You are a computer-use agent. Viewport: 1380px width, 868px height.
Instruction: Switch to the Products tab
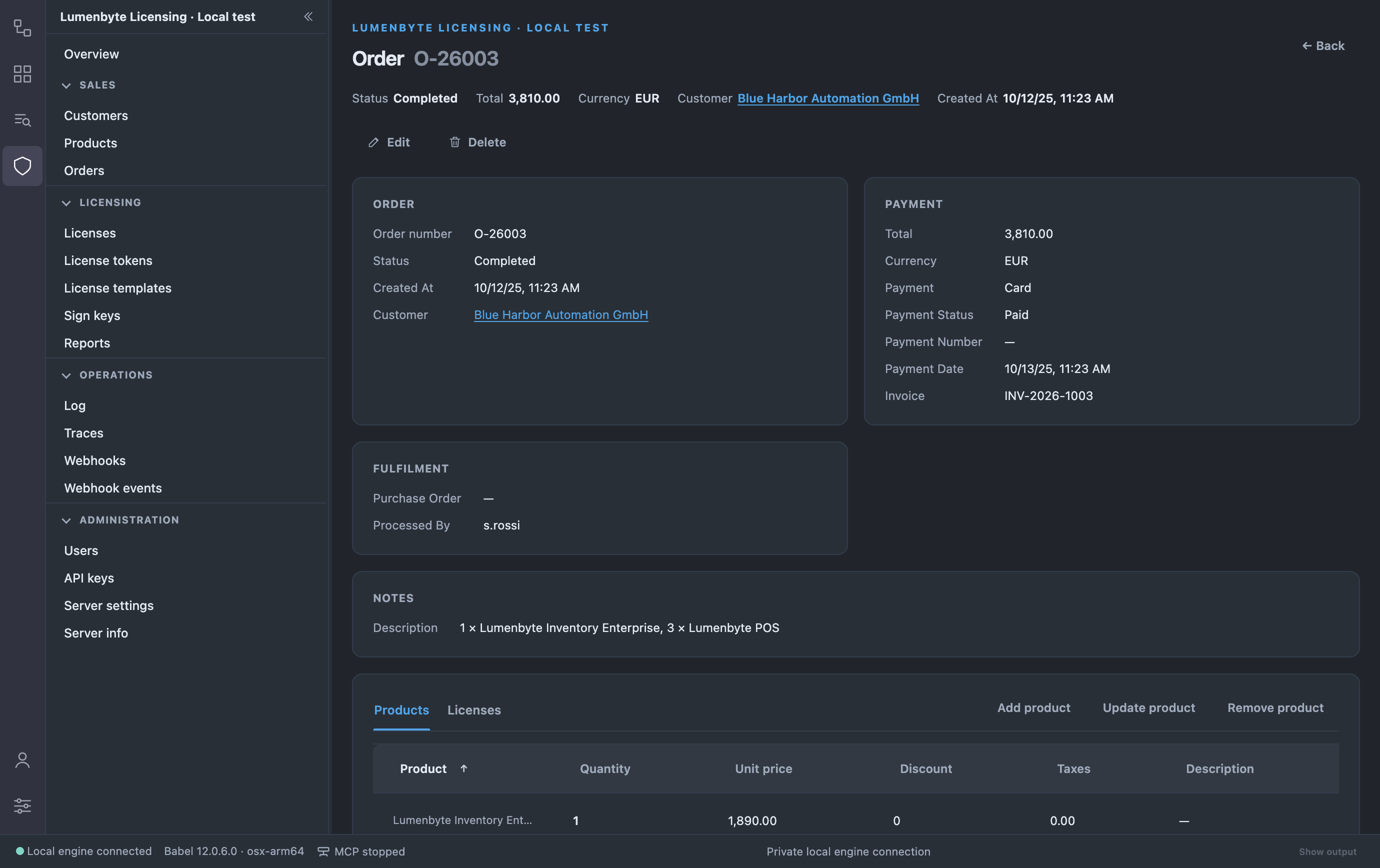[401, 710]
